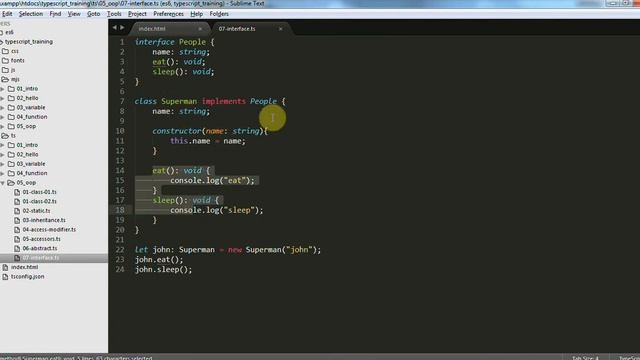Click file icon of tsconfig.json

pos(5,276)
